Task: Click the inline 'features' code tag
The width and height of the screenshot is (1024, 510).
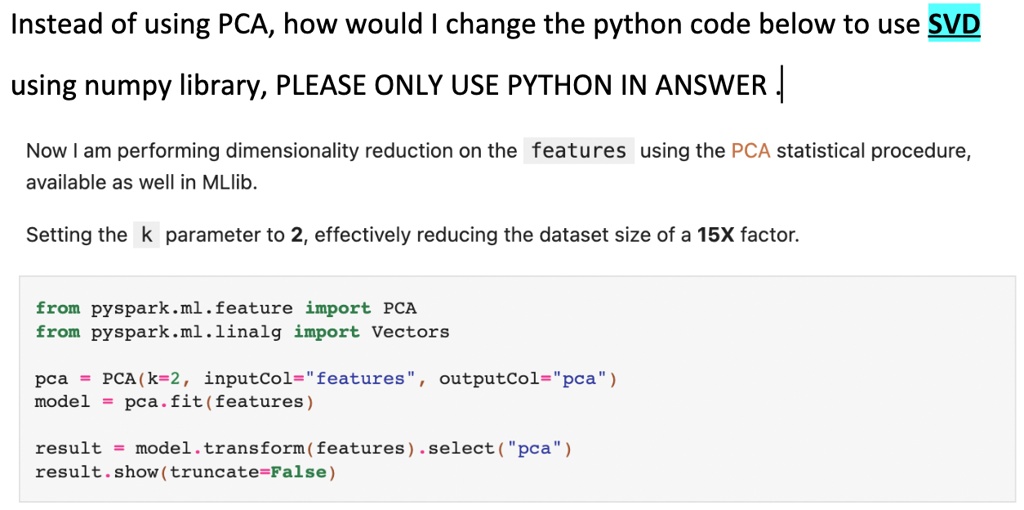Action: click(x=579, y=151)
